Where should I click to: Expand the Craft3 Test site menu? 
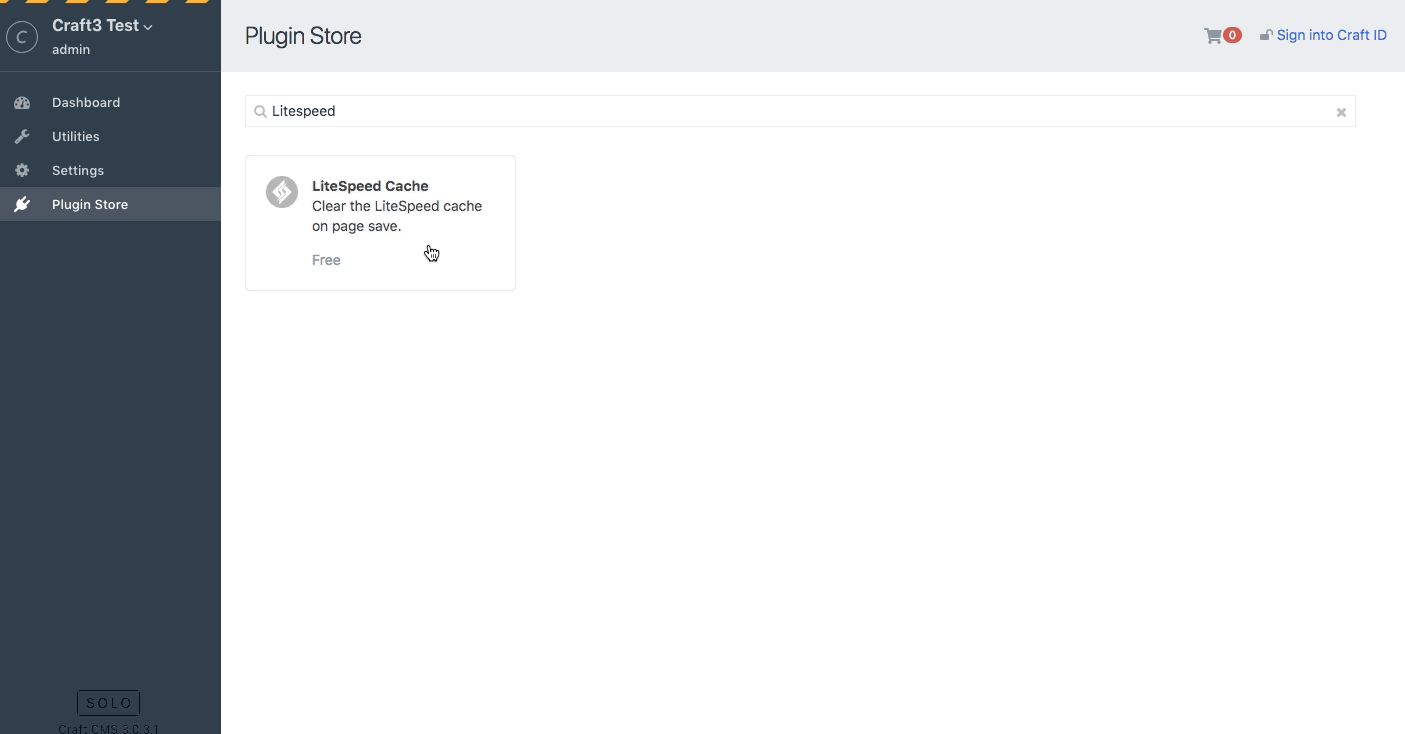pyautogui.click(x=103, y=26)
